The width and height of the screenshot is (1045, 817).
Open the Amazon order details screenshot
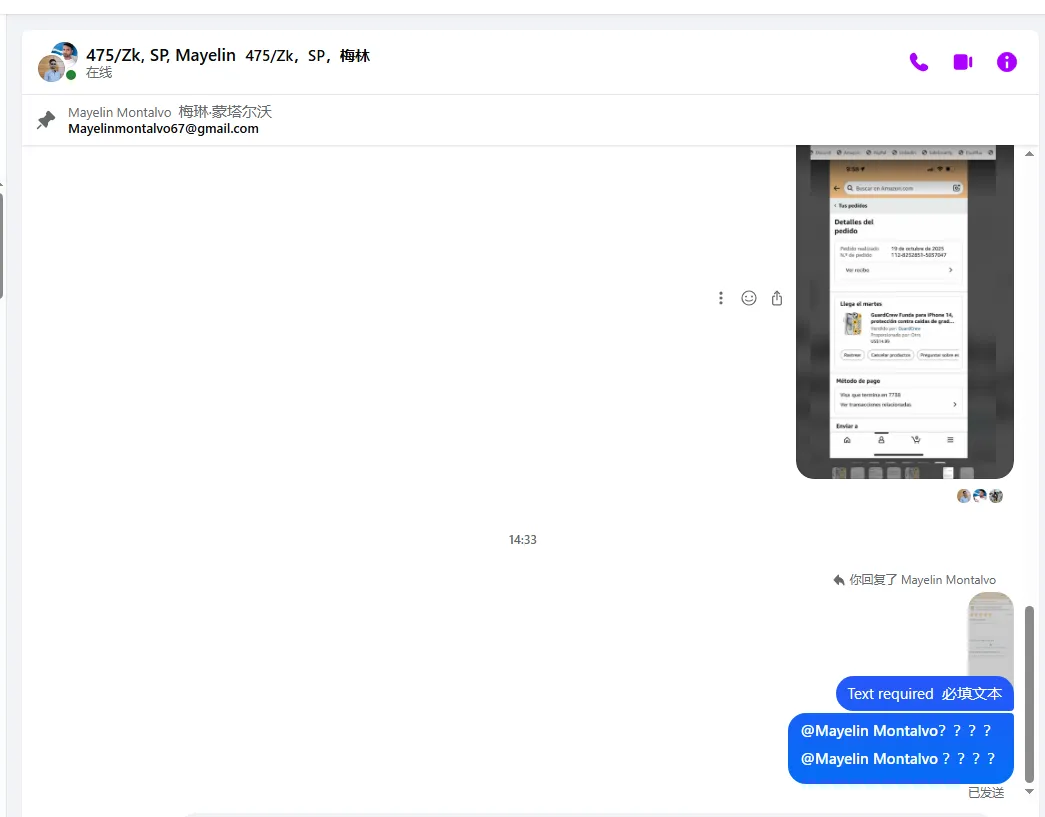click(x=904, y=311)
